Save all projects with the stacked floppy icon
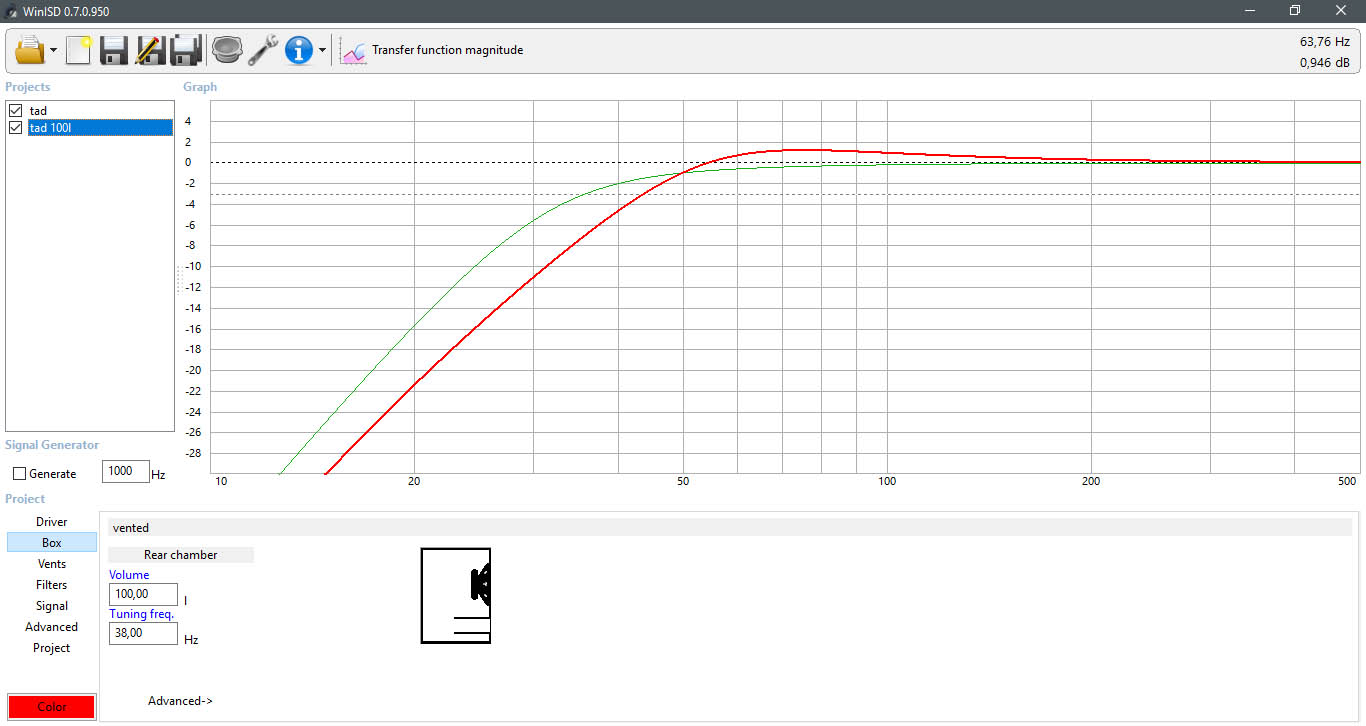Image resolution: width=1366 pixels, height=726 pixels. pyautogui.click(x=186, y=50)
